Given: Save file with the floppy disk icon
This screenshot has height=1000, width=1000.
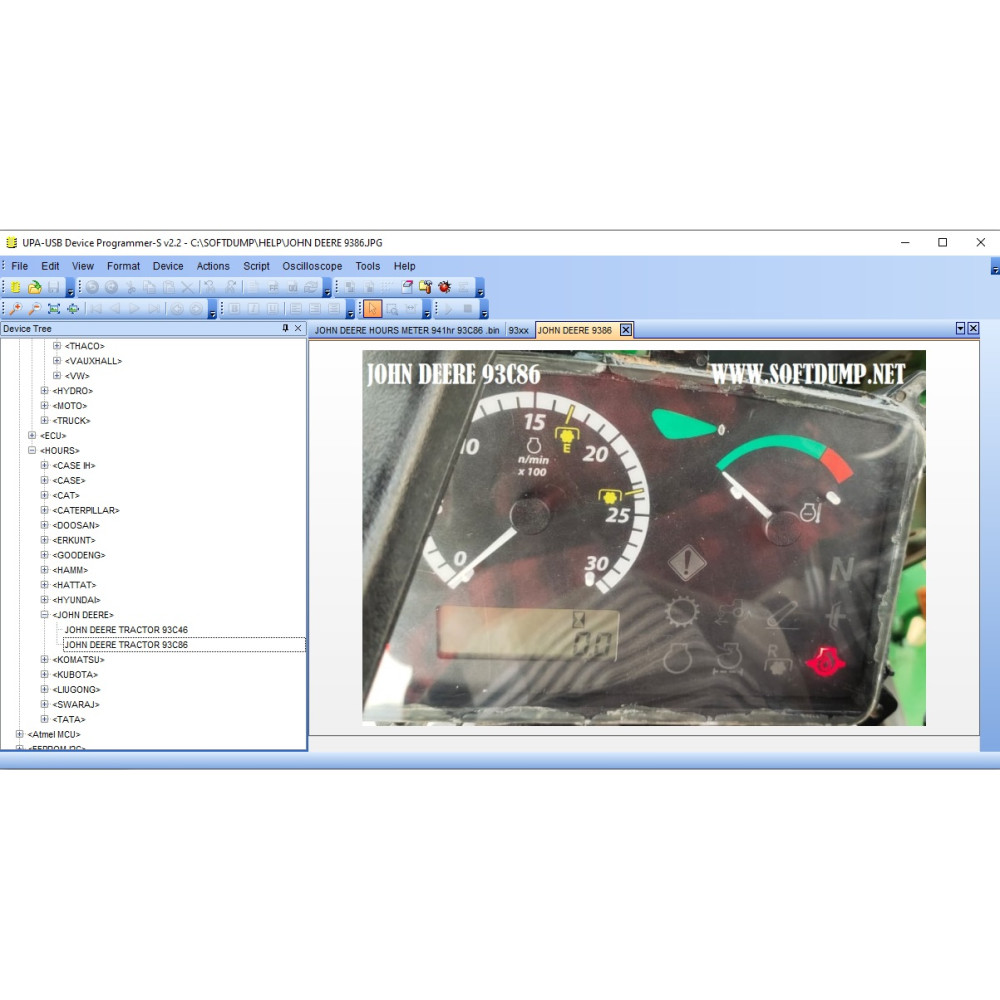Looking at the screenshot, I should click(x=54, y=287).
